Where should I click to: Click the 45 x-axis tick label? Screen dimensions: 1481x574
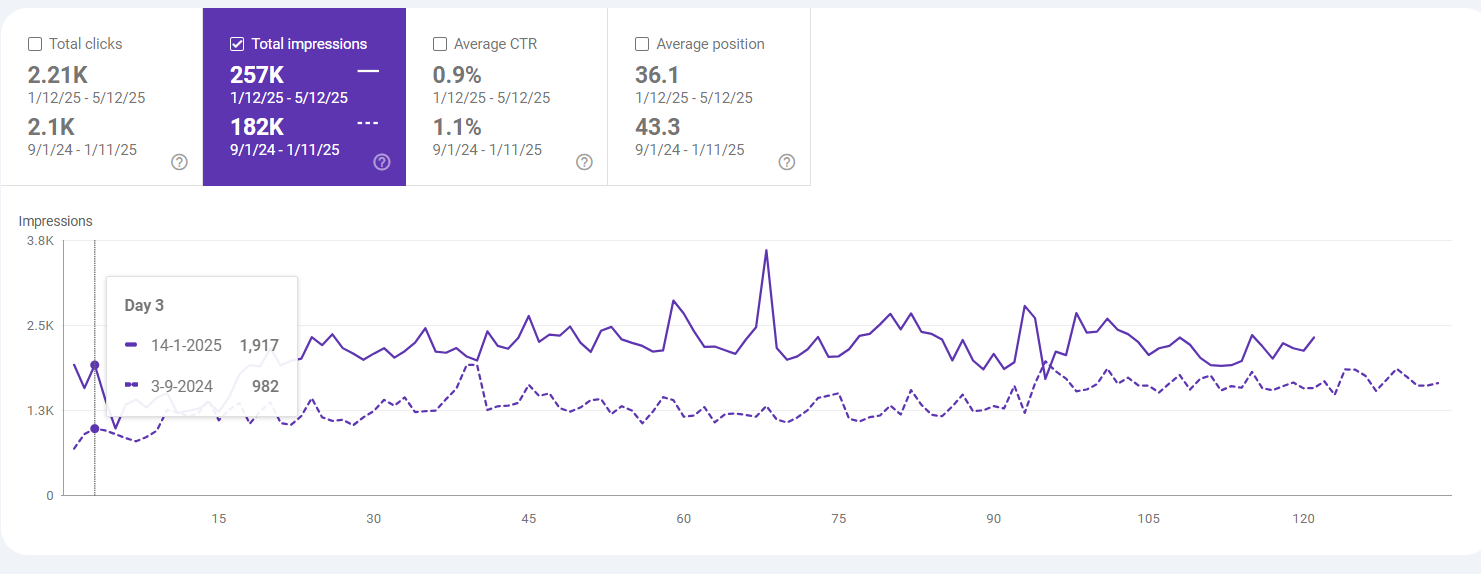(x=528, y=518)
